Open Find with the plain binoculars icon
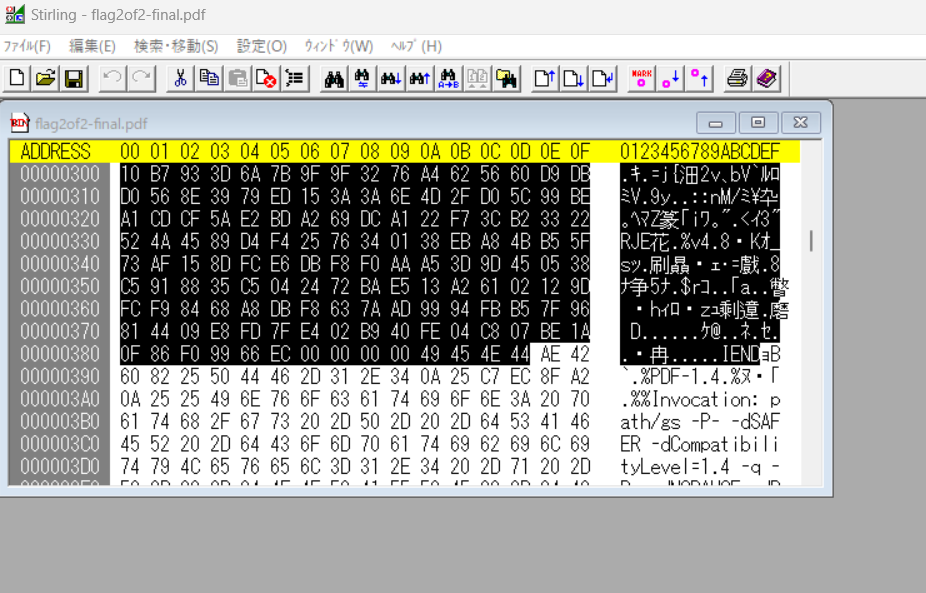Viewport: 926px width, 593px height. click(334, 78)
